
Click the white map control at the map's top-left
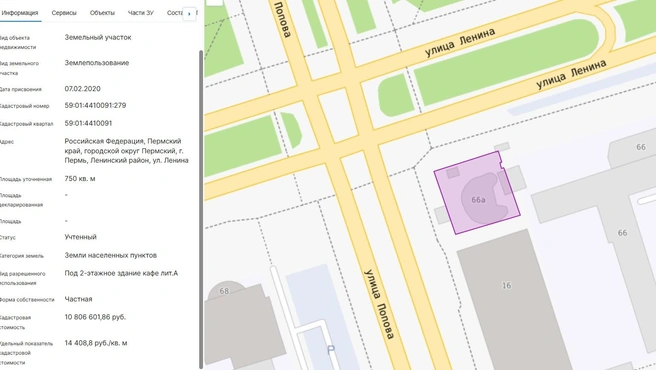(215, 3)
